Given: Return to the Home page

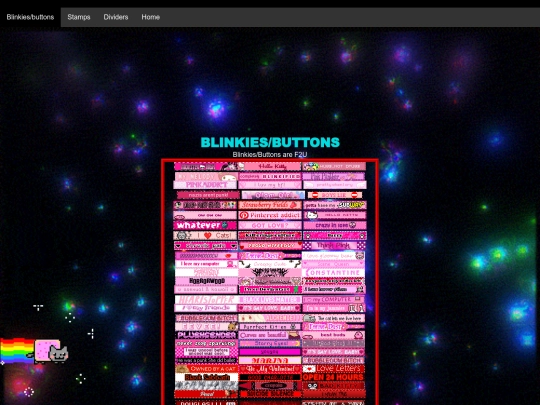Looking at the screenshot, I should pyautogui.click(x=150, y=17).
